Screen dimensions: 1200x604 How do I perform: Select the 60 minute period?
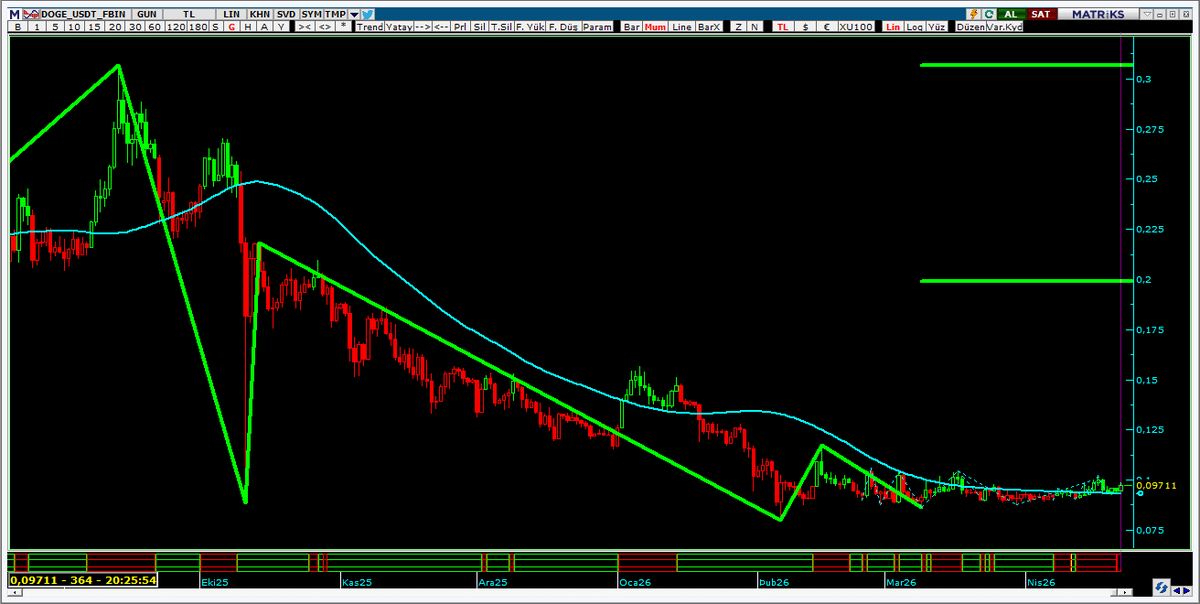(x=154, y=27)
